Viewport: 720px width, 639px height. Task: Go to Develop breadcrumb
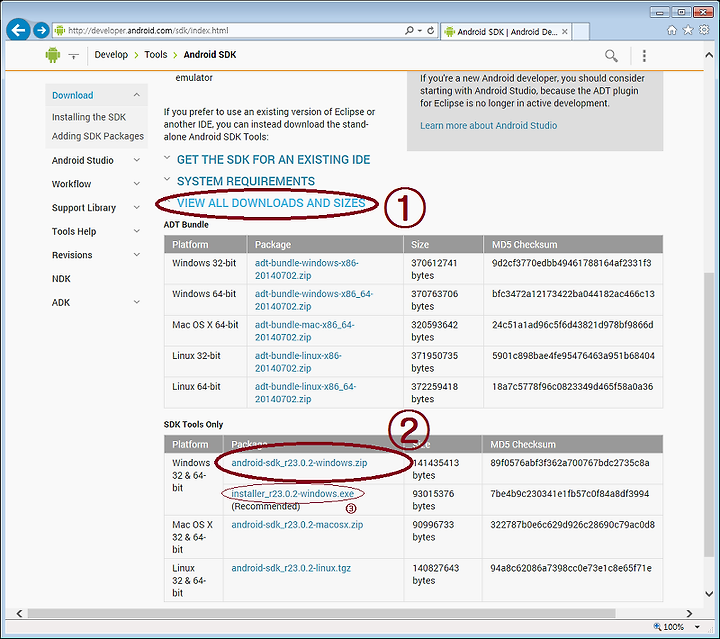[x=111, y=55]
